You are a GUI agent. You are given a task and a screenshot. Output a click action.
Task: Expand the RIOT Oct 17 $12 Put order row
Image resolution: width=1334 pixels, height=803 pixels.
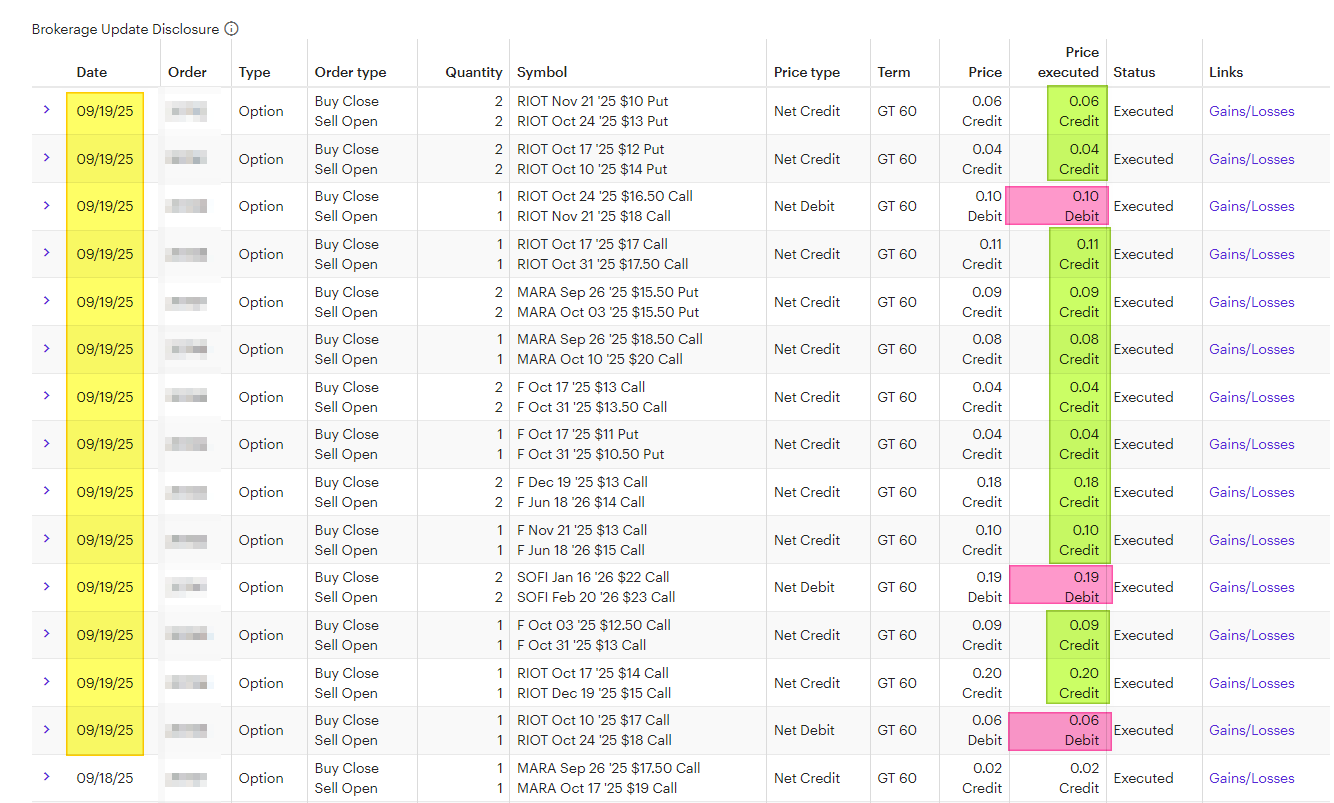point(47,158)
